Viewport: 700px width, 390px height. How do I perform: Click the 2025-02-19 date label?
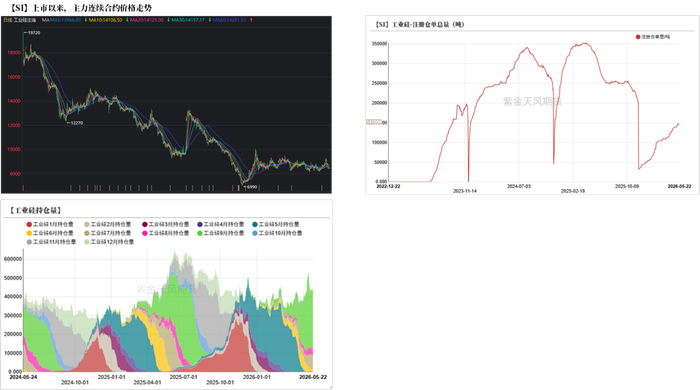tap(573, 191)
